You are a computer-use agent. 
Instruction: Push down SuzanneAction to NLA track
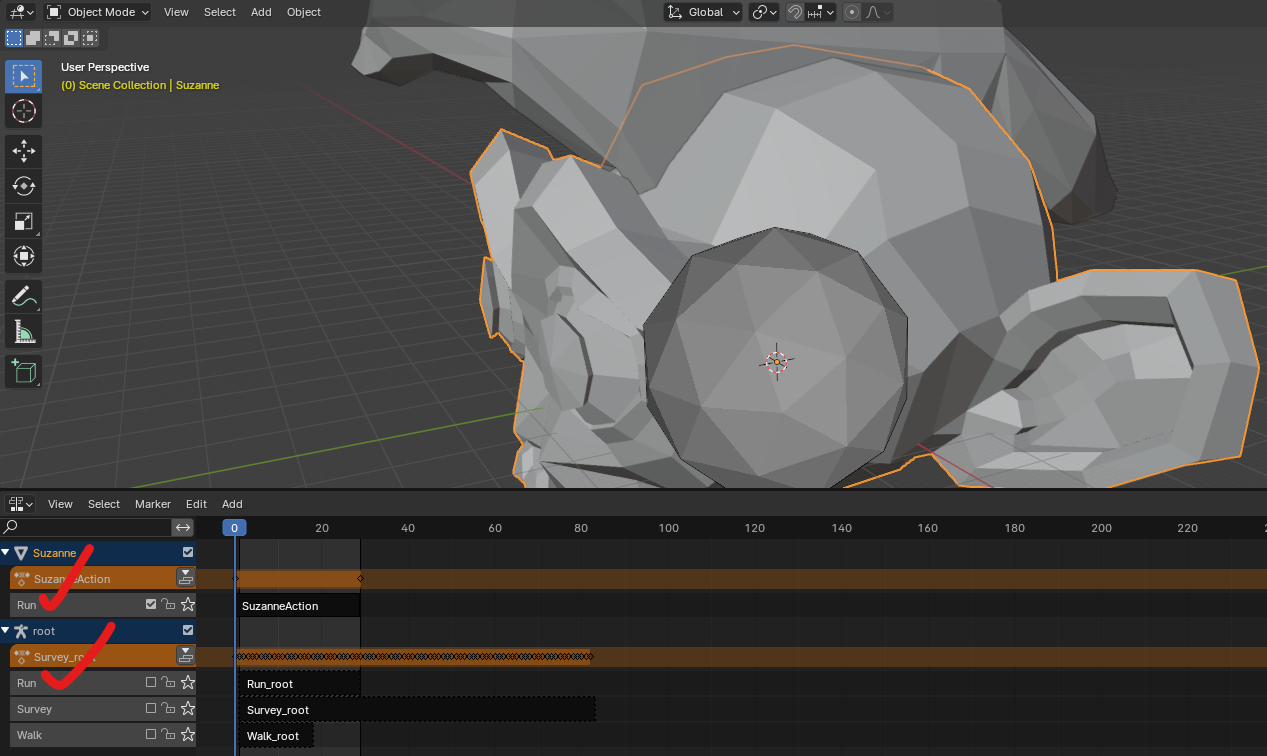pos(185,577)
